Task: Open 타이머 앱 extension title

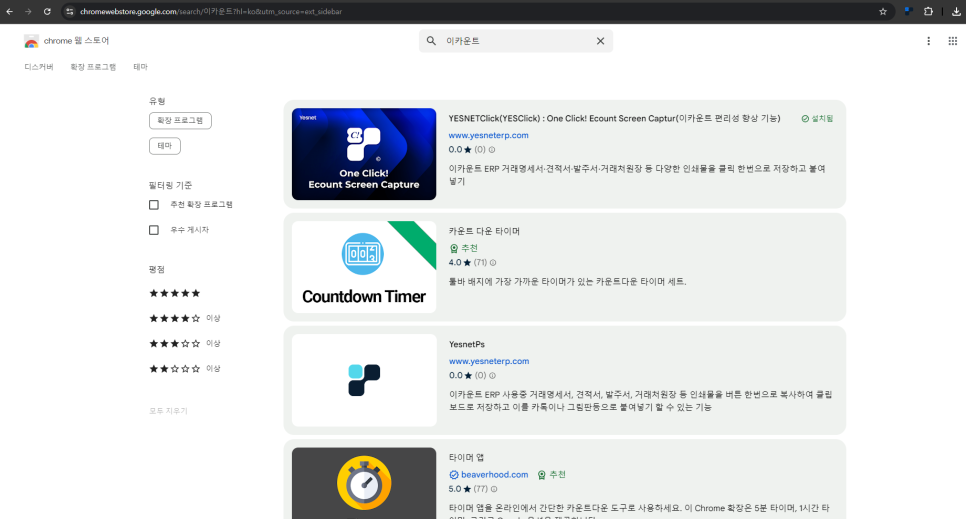Action: click(466, 457)
